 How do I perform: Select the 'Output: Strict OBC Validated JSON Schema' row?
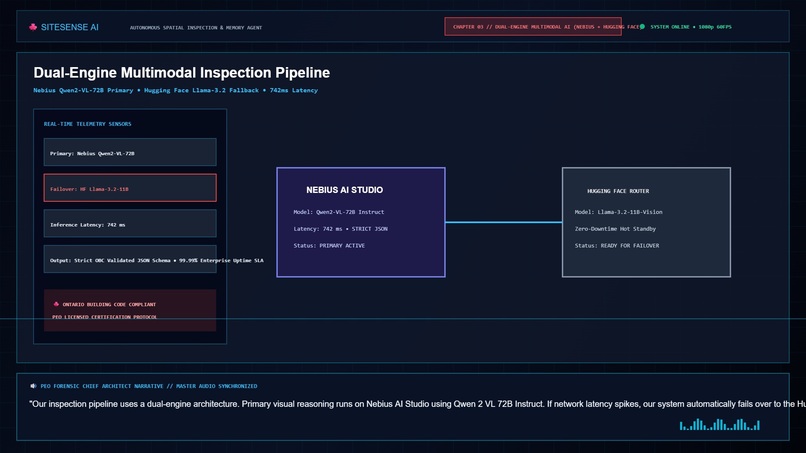pos(130,259)
